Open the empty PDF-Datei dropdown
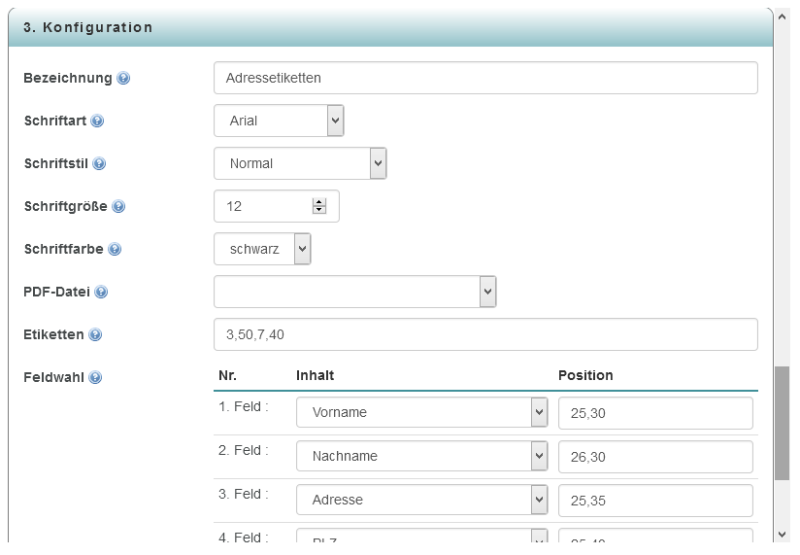Screen dimensions: 800x555 [x=356, y=291]
